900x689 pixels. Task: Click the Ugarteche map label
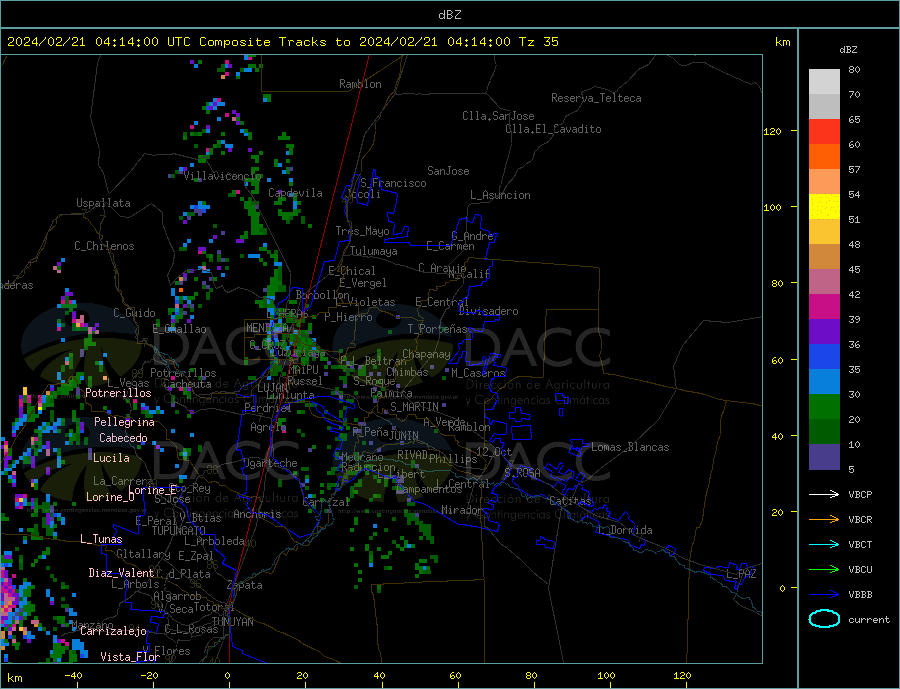coord(270,463)
